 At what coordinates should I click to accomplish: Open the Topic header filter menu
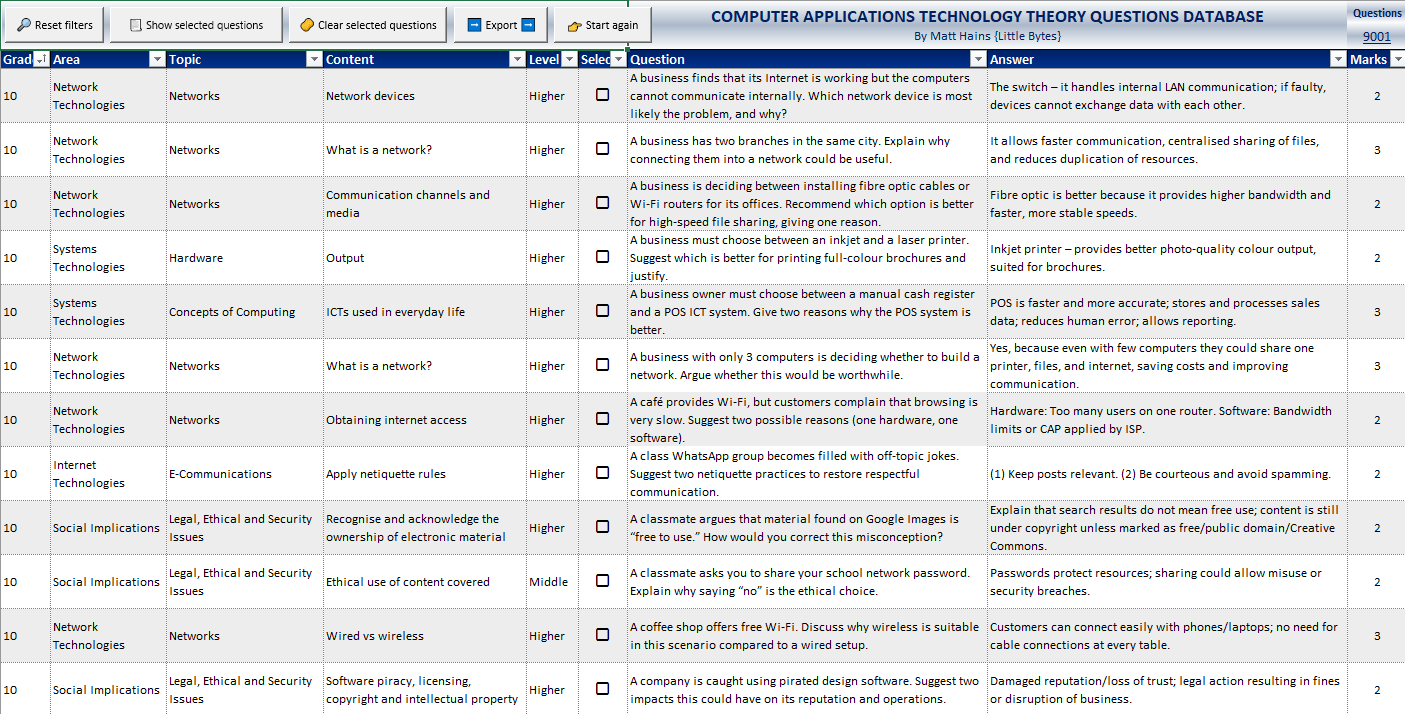tap(315, 59)
